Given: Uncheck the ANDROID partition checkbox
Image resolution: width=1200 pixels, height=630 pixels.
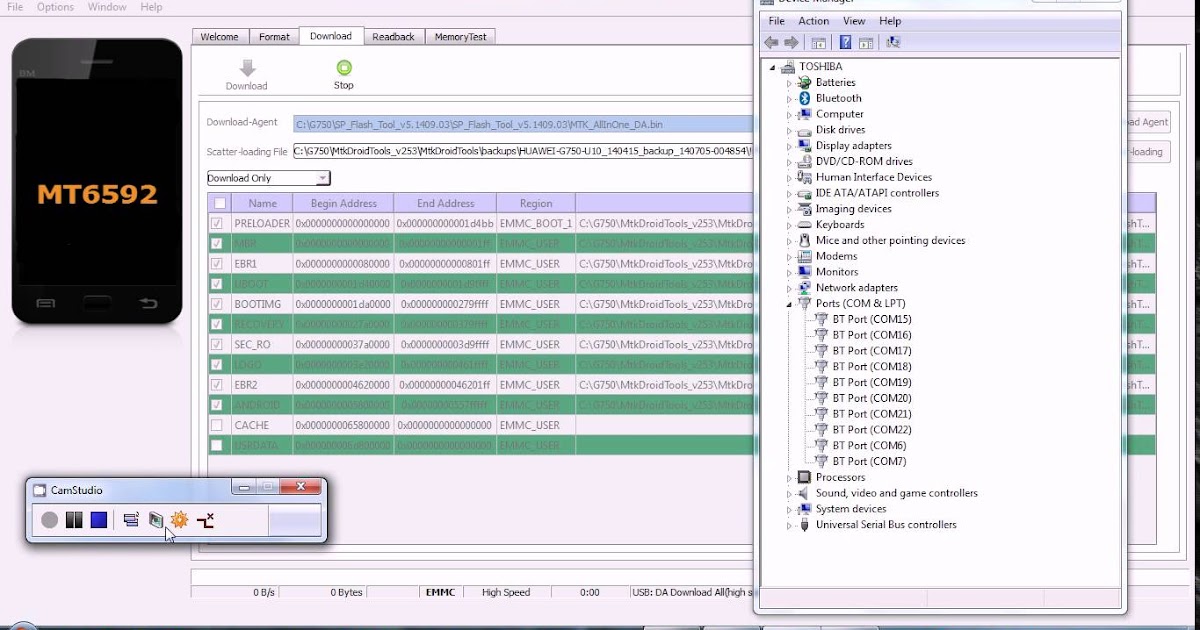Looking at the screenshot, I should click(217, 405).
